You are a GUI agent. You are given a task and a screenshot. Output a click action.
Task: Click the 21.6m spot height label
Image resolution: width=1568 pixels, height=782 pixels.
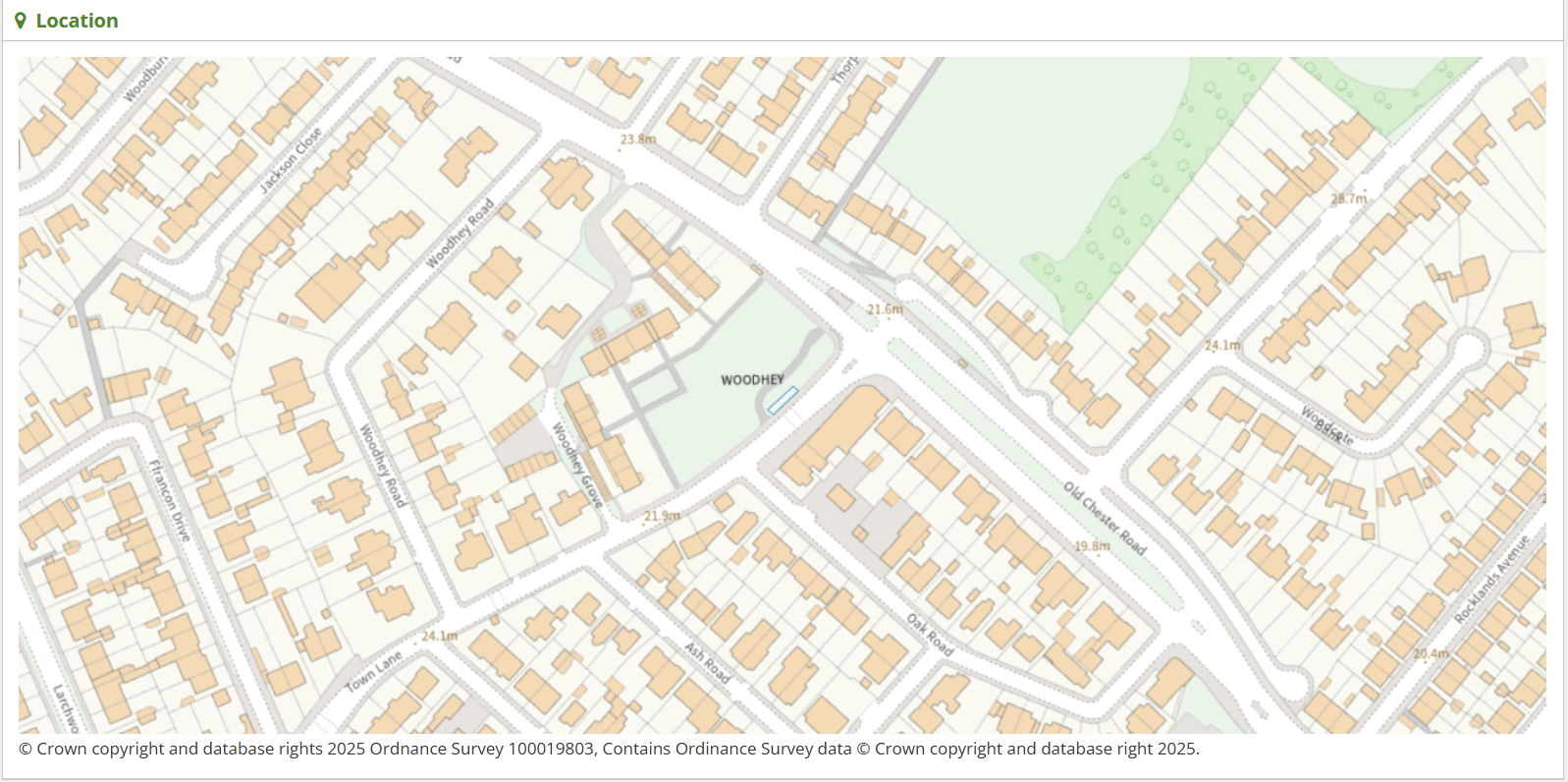(x=884, y=309)
